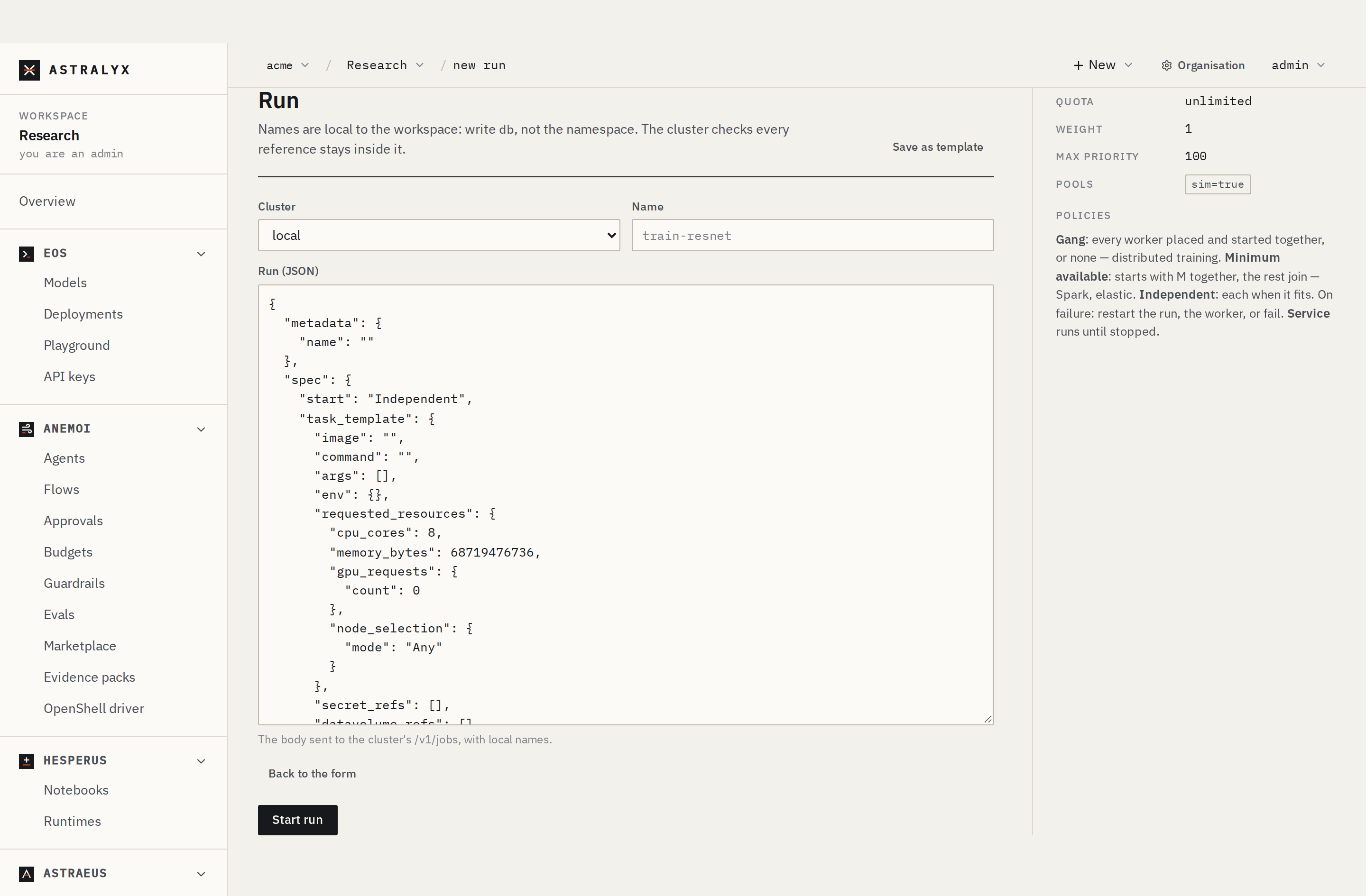Click the ANEMOI section icon
Viewport: 1366px width, 896px height.
(27, 429)
